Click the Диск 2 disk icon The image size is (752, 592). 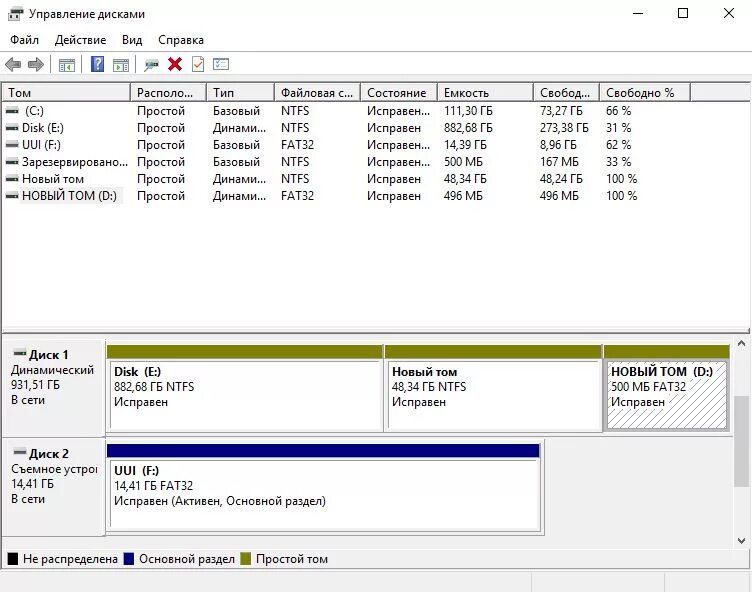pyautogui.click(x=20, y=452)
